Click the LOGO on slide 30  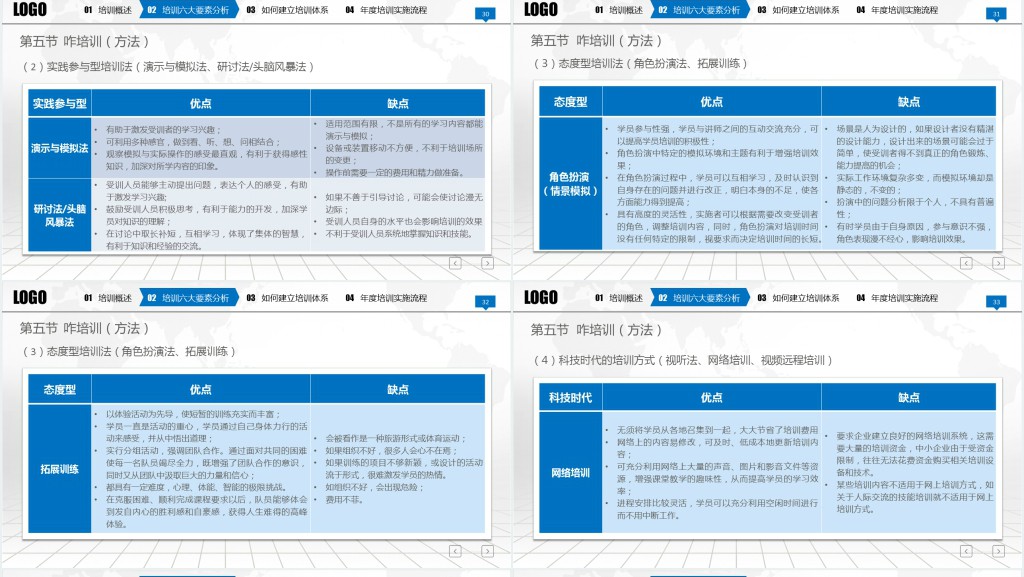tap(30, 10)
